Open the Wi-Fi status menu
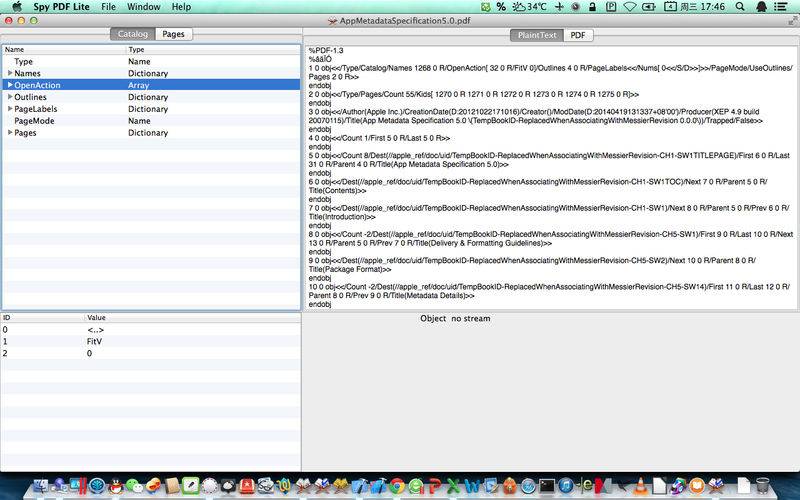The width and height of the screenshot is (800, 500). point(630,7)
